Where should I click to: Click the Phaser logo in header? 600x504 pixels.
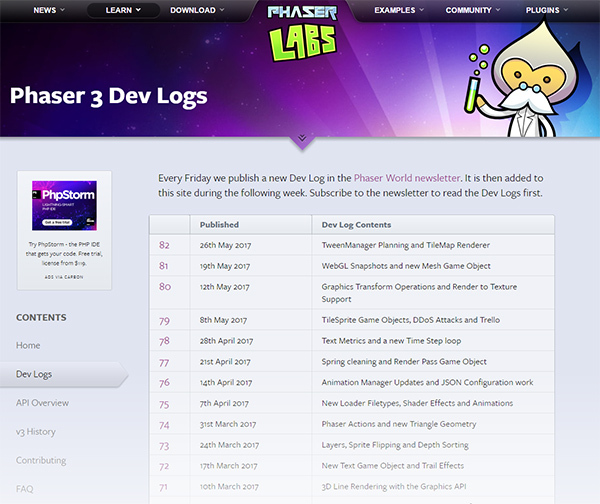coord(302,12)
